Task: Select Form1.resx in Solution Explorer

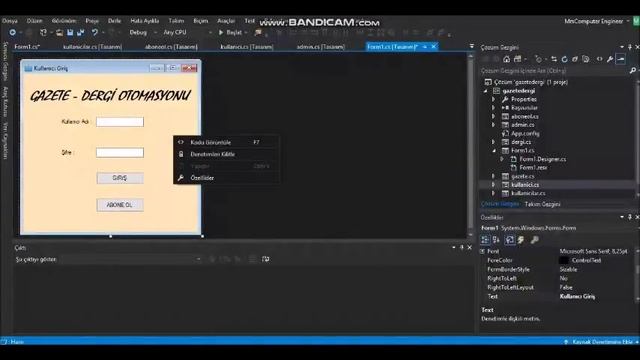Action: click(533, 168)
